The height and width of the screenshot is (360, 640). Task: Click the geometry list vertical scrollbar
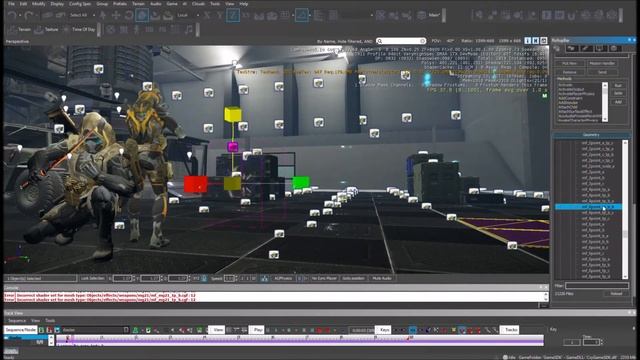(625, 209)
